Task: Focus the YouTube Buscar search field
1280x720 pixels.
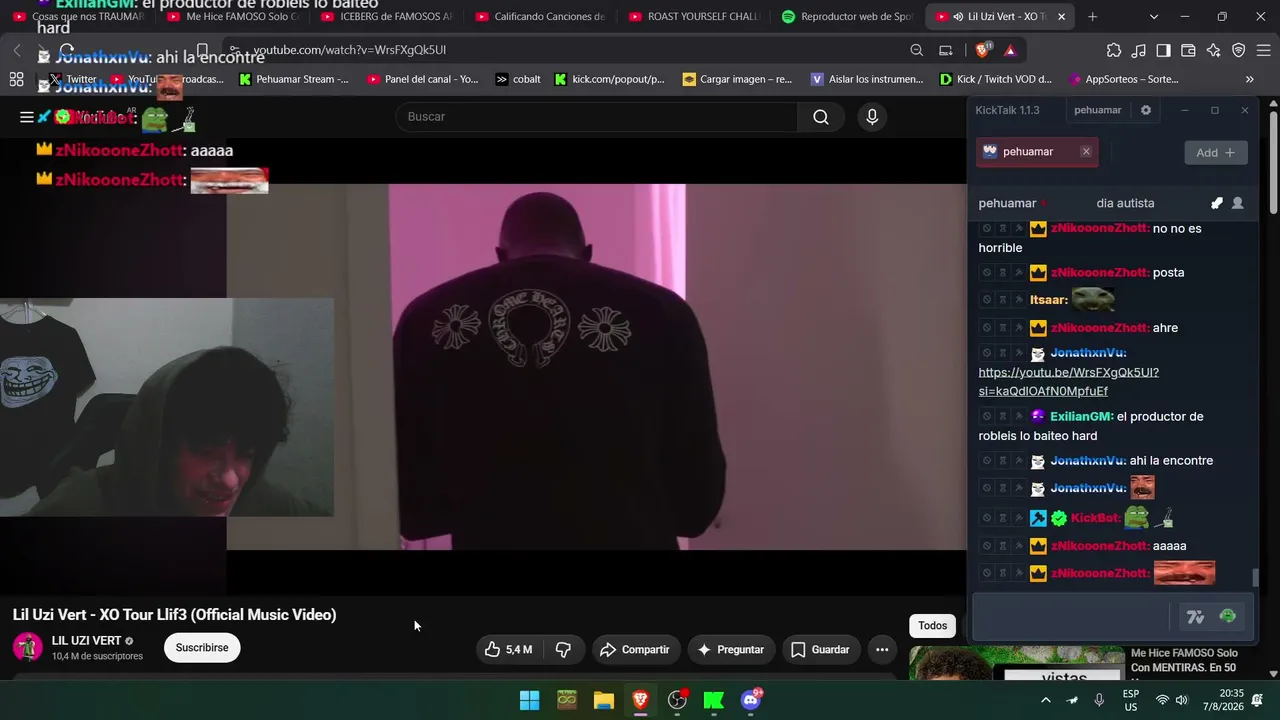Action: point(597,117)
